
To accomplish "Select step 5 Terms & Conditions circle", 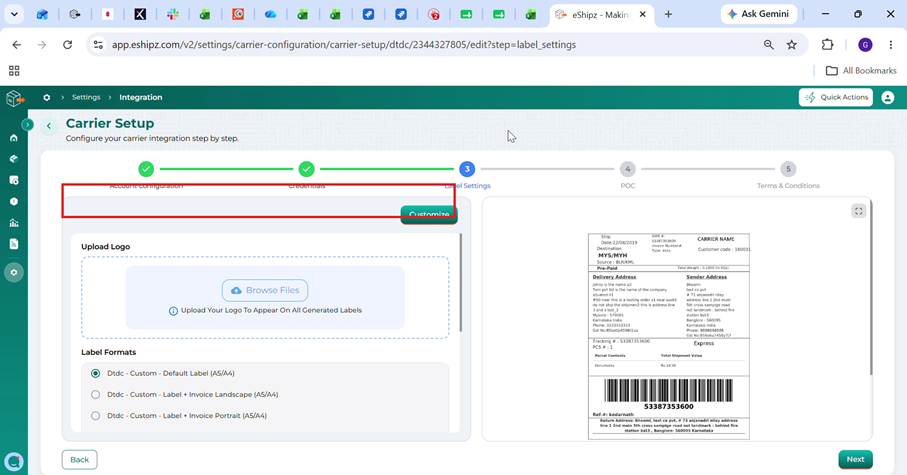I will pyautogui.click(x=788, y=169).
